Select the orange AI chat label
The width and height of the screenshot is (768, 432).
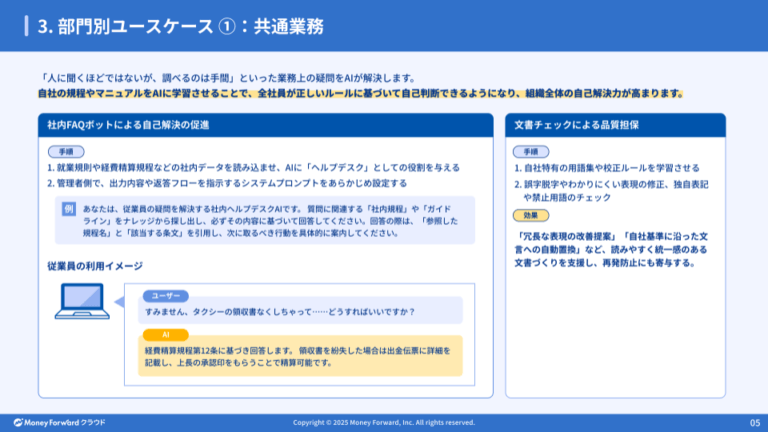(x=166, y=335)
